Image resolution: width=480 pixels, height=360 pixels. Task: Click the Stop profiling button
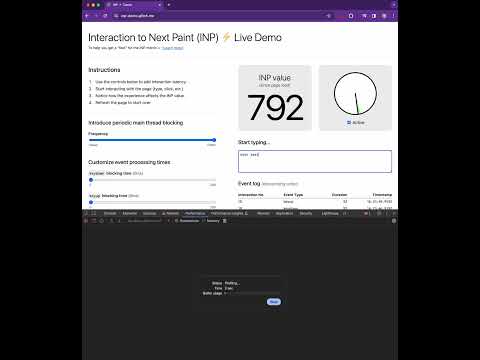pos(274,302)
